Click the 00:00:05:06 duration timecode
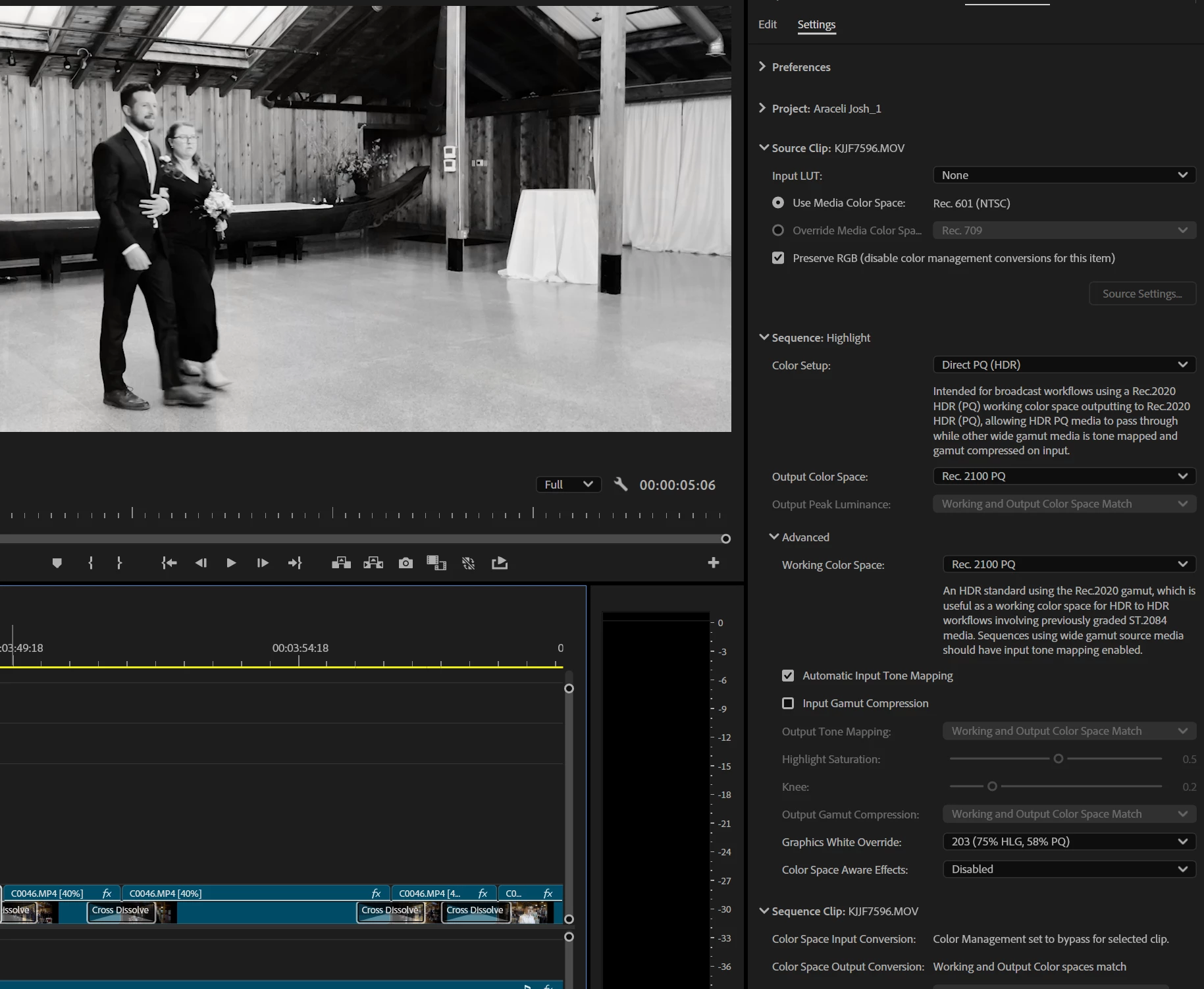Viewport: 1204px width, 989px height. pos(677,485)
